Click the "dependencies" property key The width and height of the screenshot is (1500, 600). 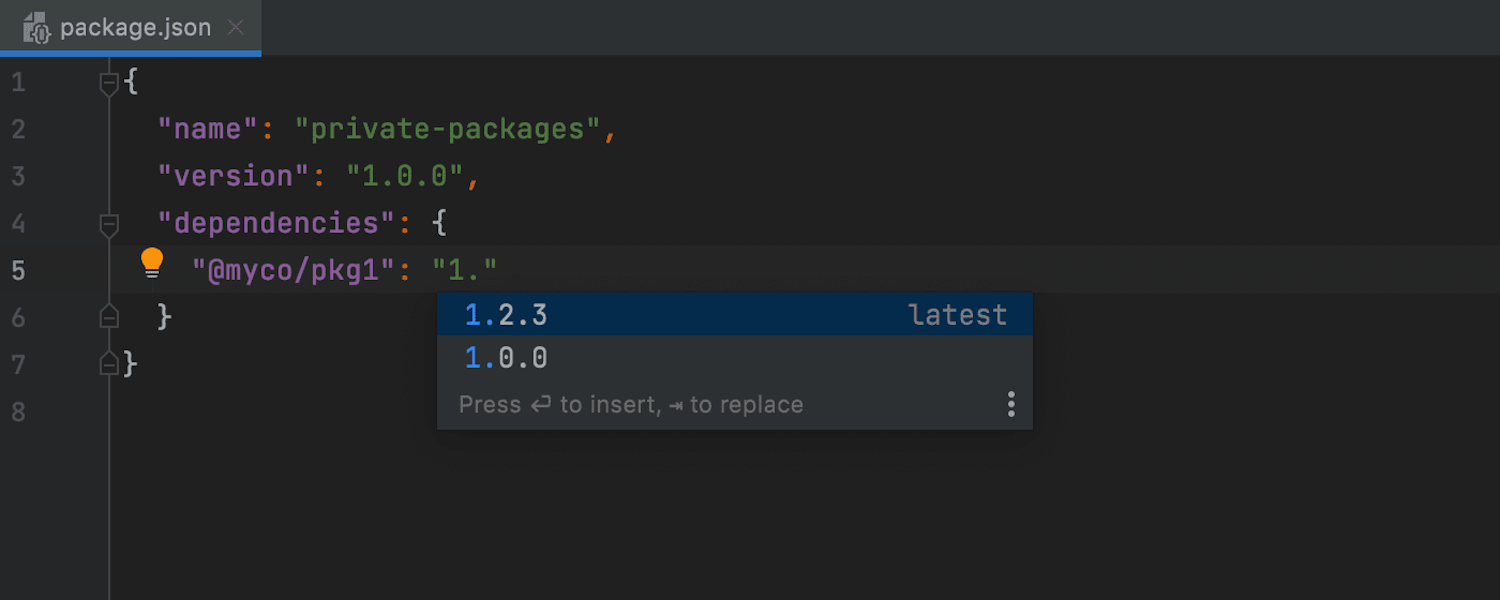(276, 223)
